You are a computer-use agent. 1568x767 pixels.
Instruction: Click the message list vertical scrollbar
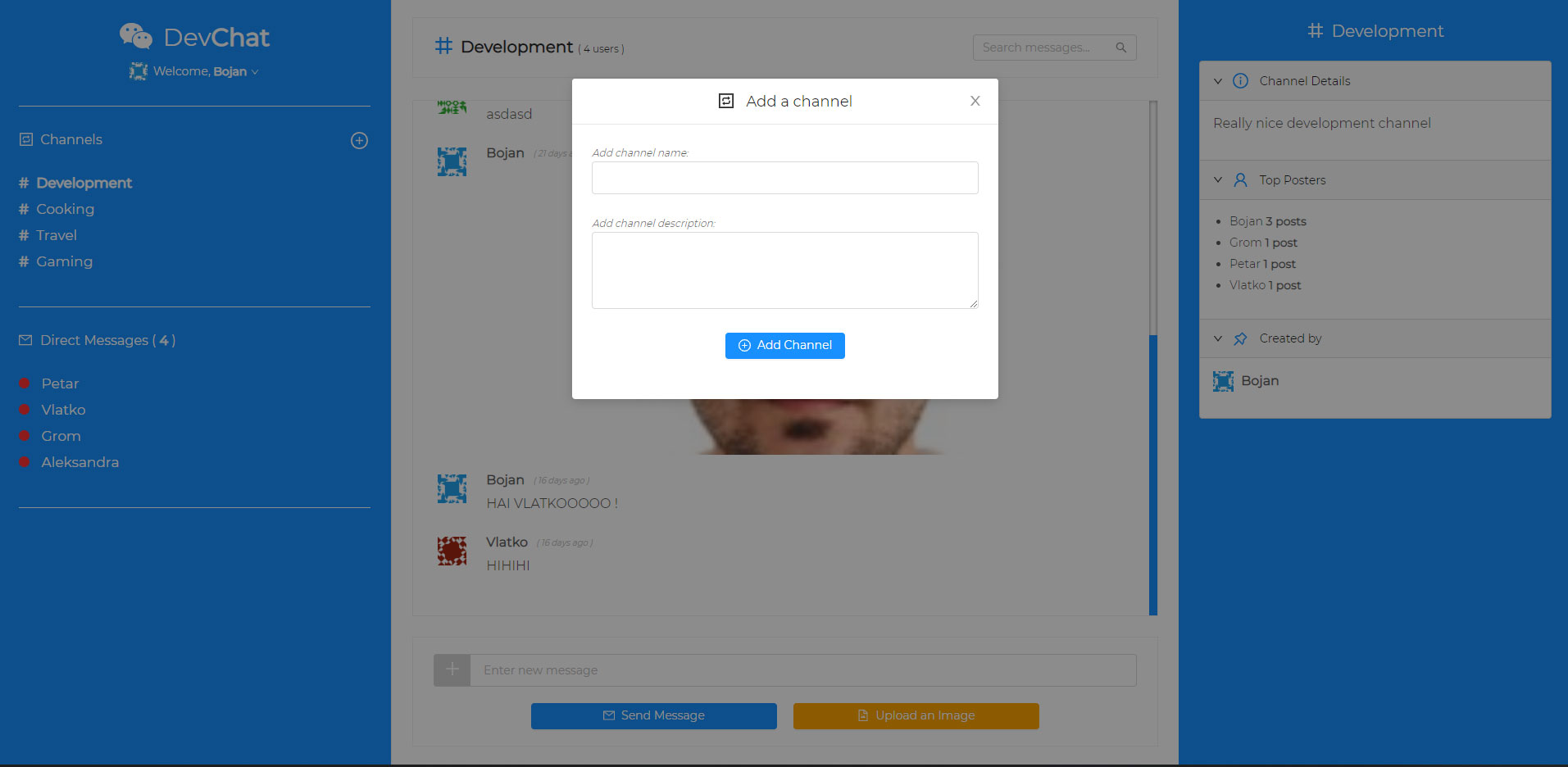coord(1152,474)
